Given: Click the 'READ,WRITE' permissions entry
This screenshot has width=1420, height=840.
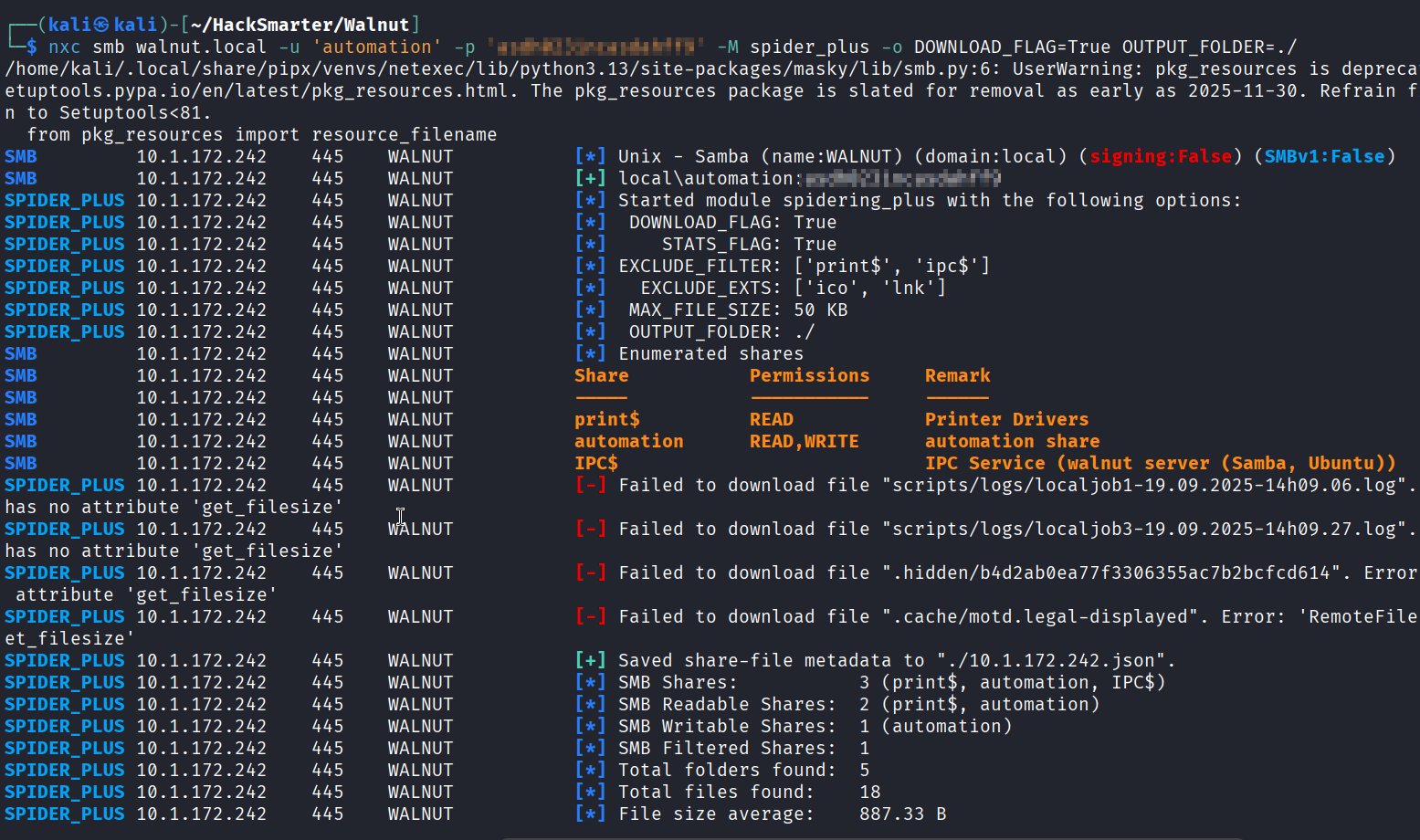Looking at the screenshot, I should [x=804, y=441].
